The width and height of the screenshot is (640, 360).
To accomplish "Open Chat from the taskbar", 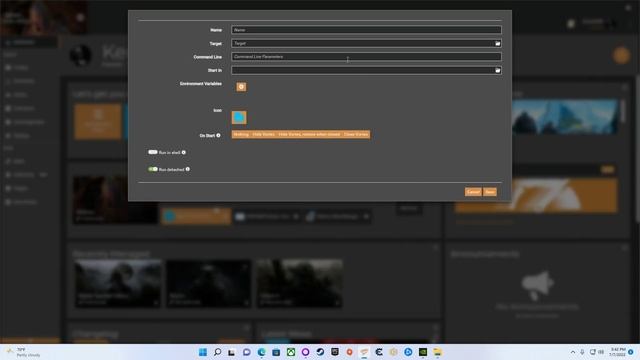I will click(x=247, y=352).
